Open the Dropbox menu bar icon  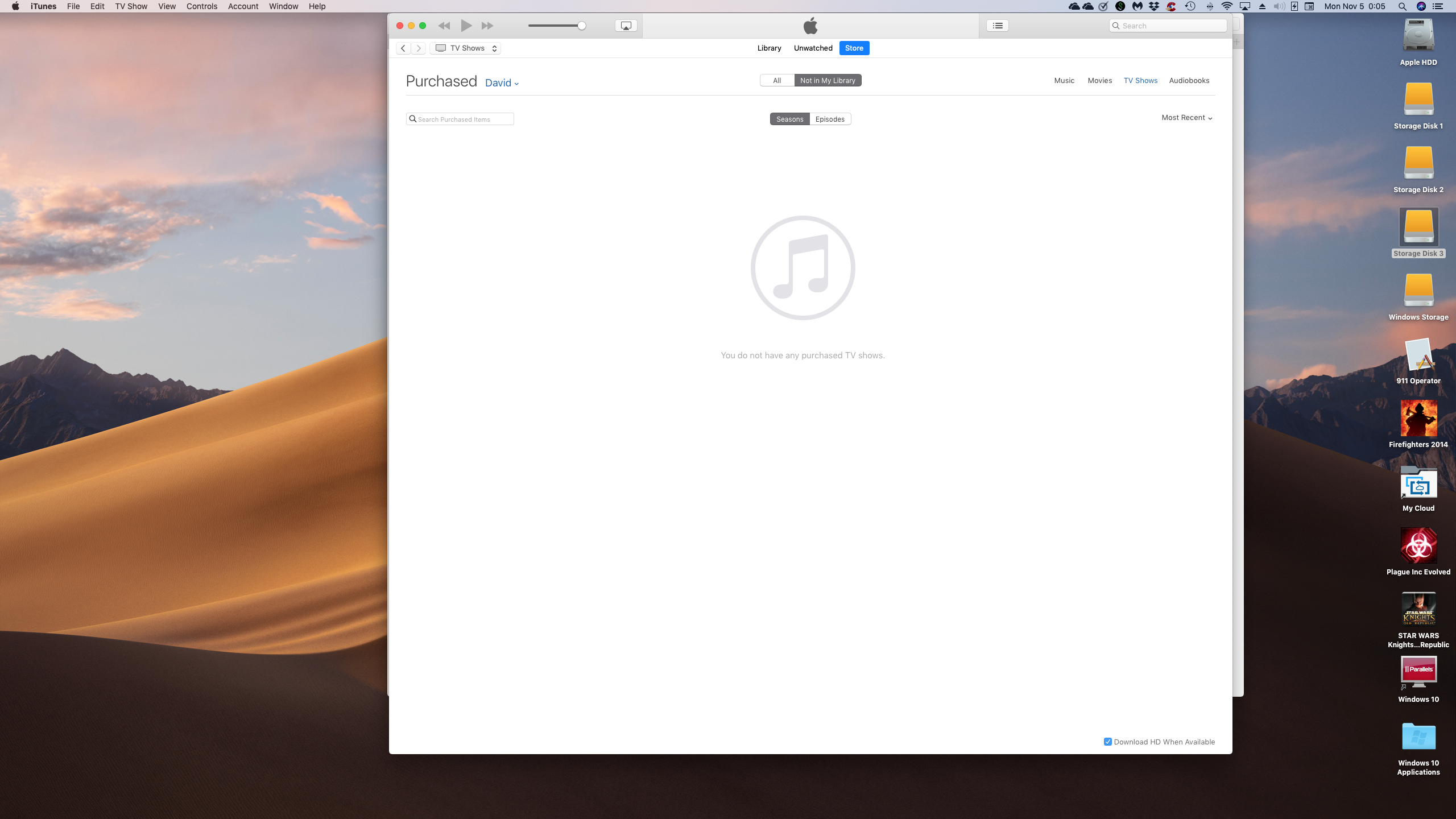1154,6
